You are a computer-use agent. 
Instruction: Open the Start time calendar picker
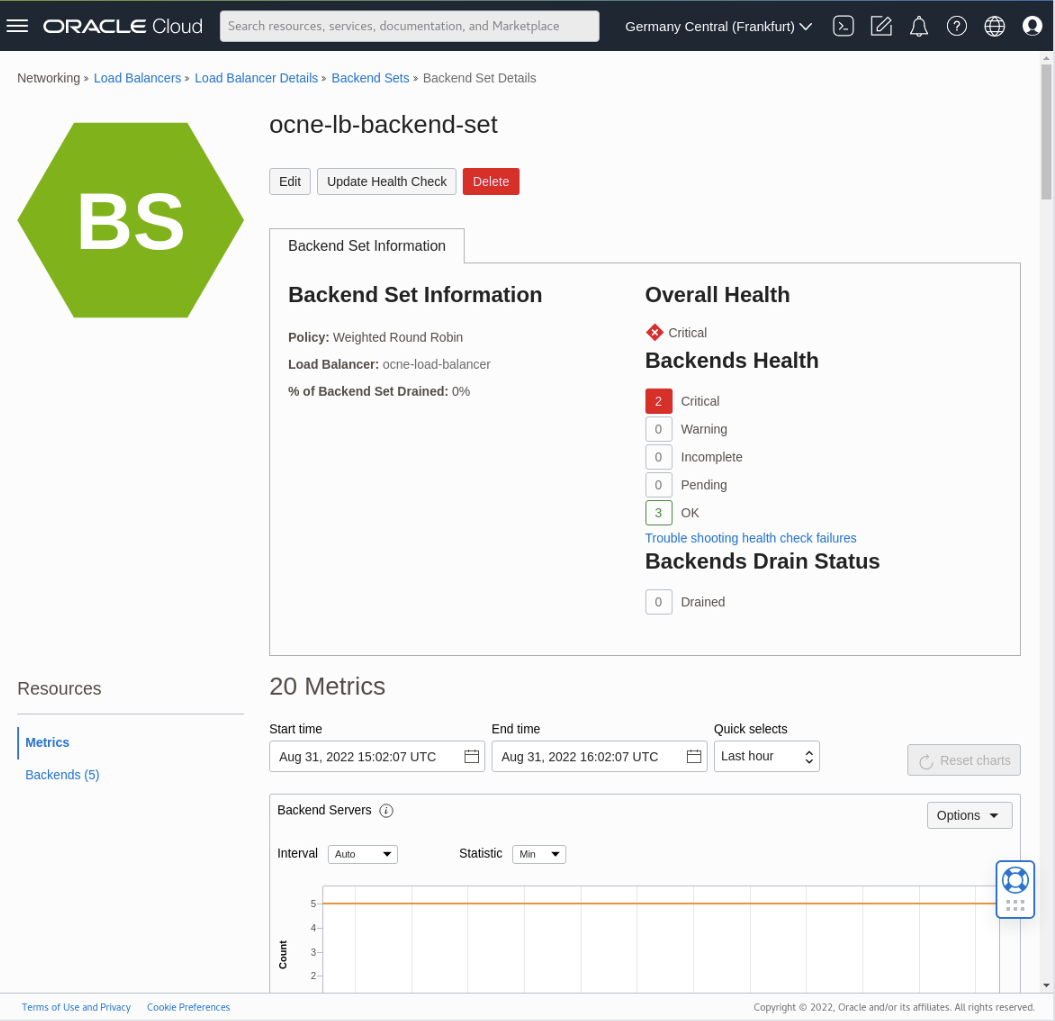point(471,757)
